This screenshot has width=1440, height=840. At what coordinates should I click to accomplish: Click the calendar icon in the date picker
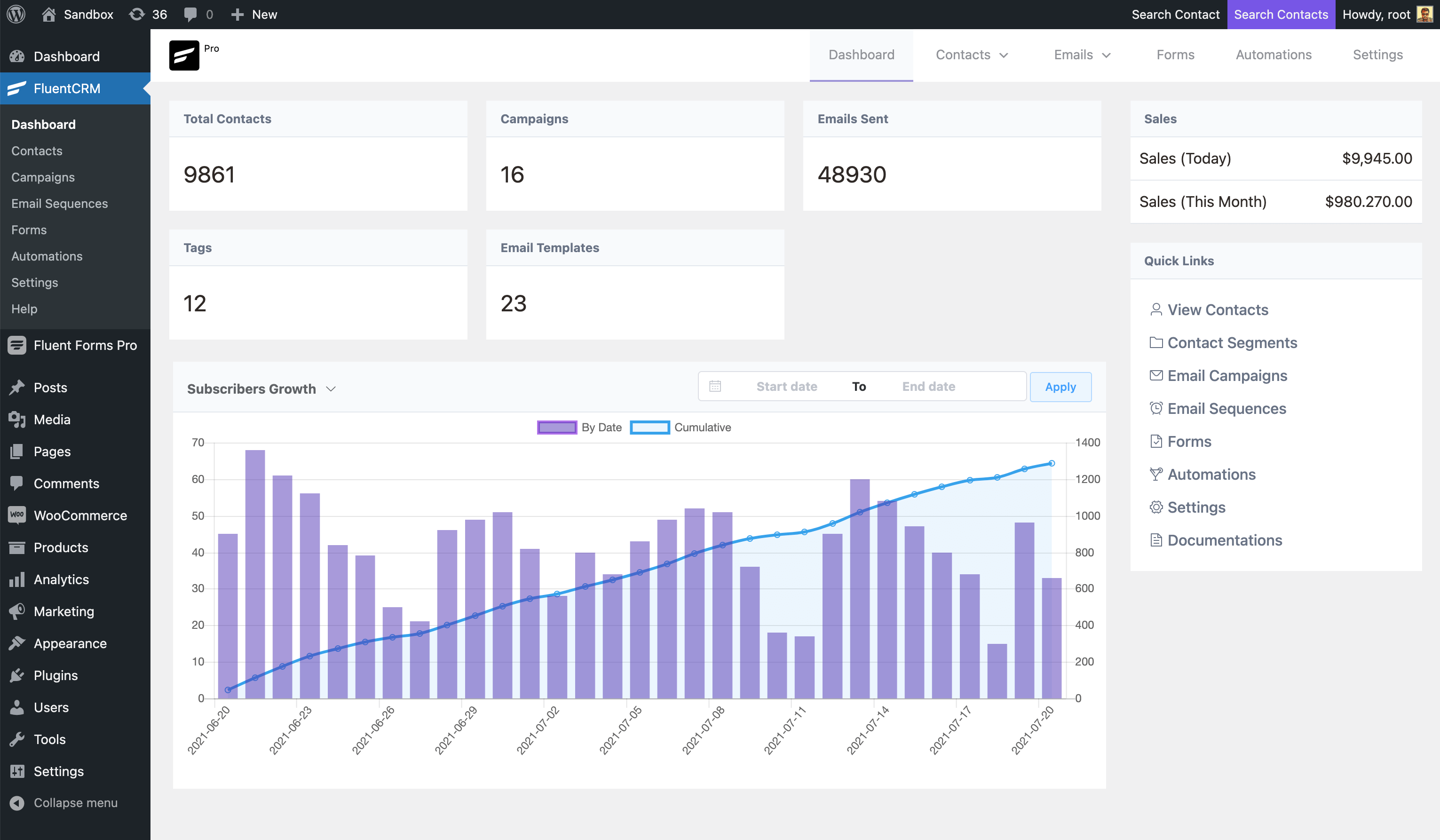click(x=716, y=386)
